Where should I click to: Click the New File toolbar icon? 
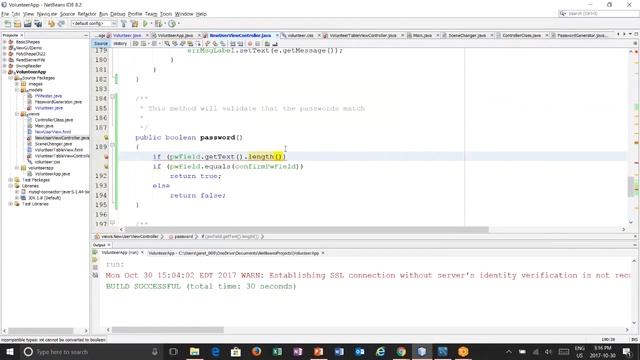pos(7,24)
